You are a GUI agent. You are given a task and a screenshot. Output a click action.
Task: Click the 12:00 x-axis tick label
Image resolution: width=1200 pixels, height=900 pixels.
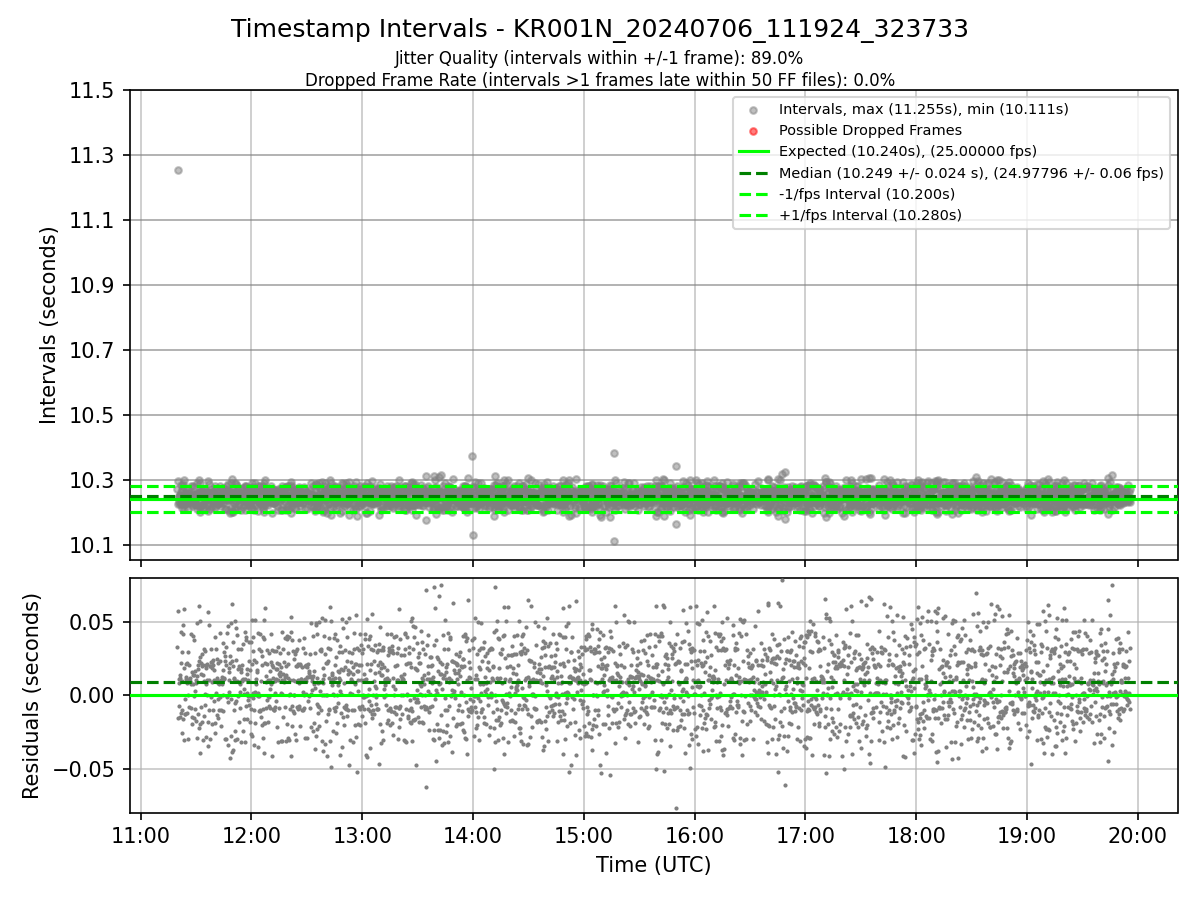[x=251, y=835]
